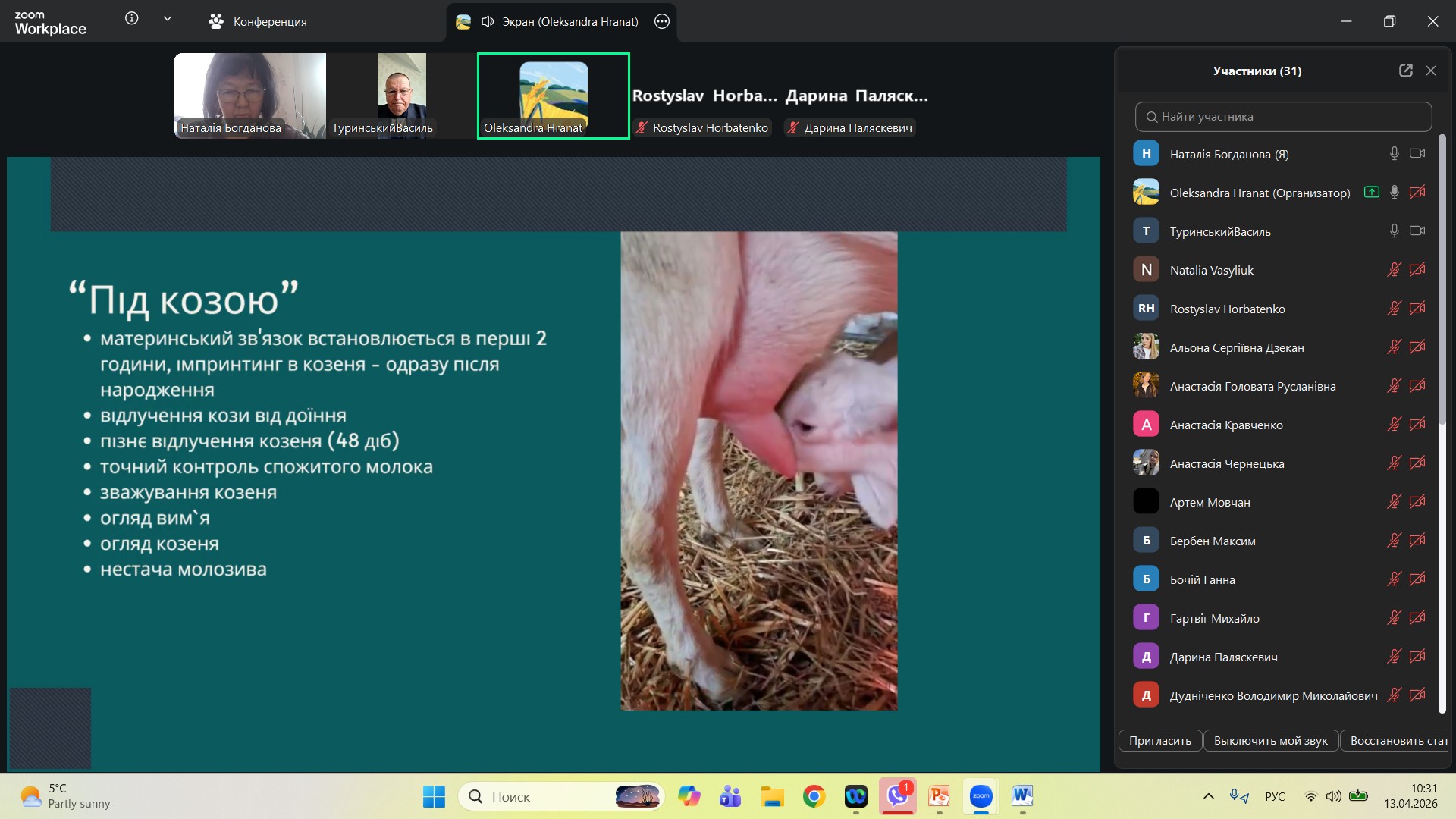Close the Участники panel
The height and width of the screenshot is (819, 1456).
tap(1431, 71)
